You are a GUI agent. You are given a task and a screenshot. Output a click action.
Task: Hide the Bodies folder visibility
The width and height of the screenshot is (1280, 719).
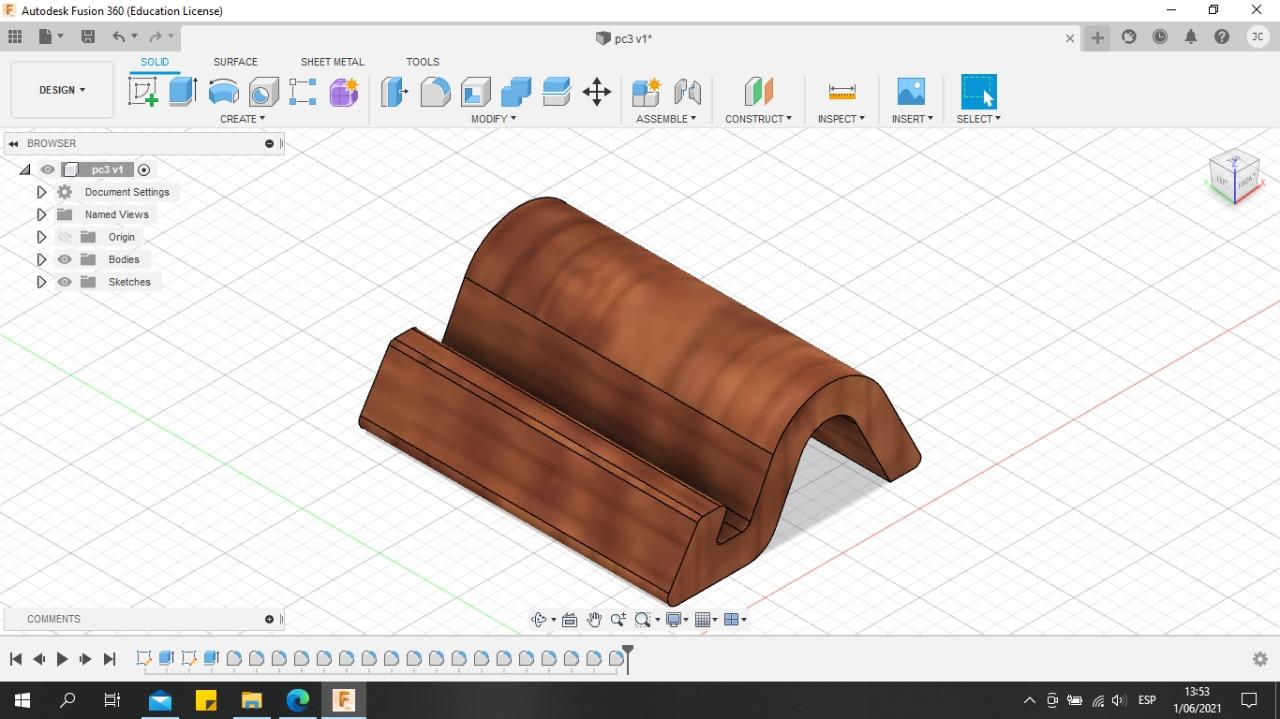tap(65, 259)
